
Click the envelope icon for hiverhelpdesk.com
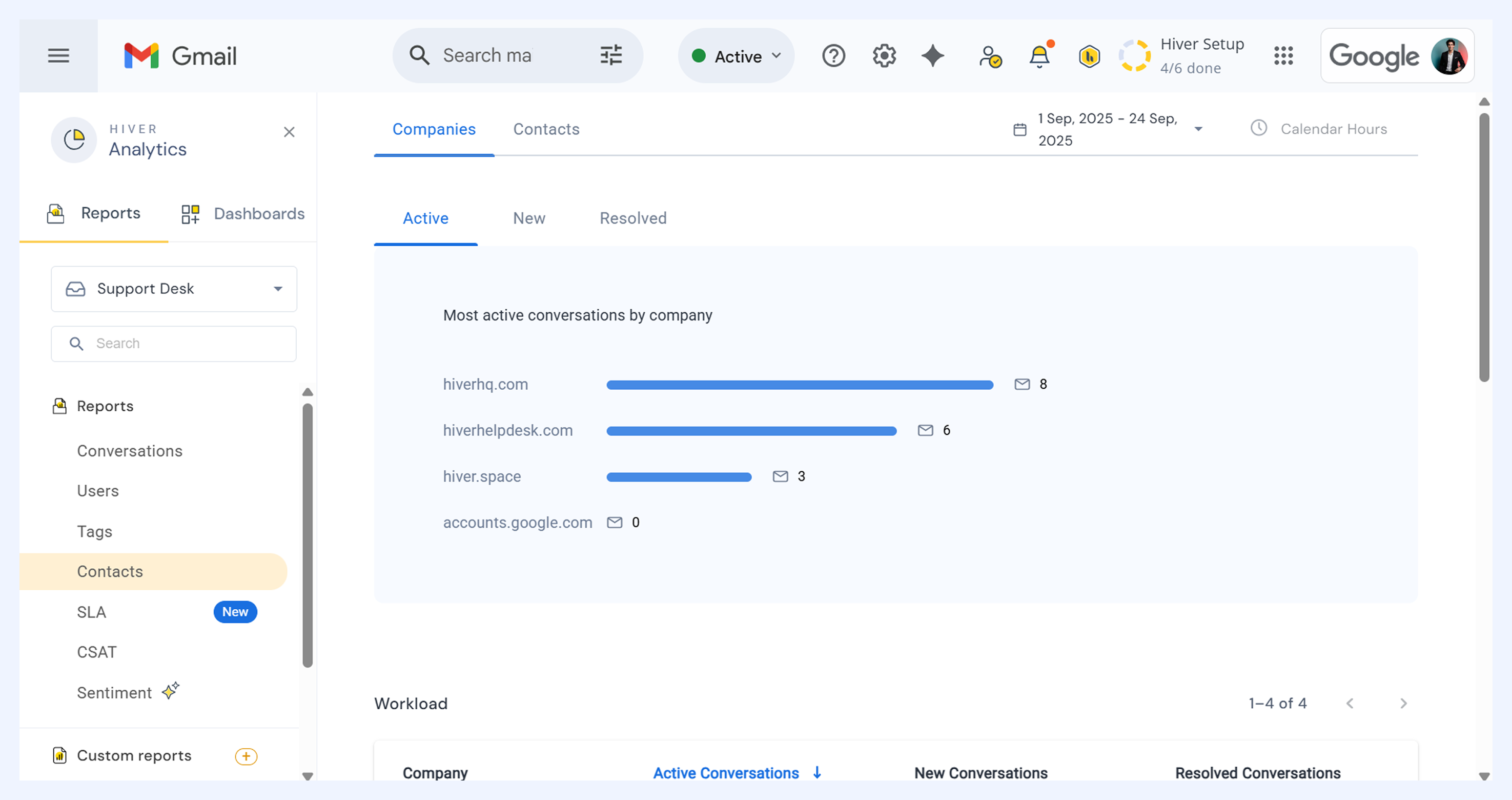925,431
